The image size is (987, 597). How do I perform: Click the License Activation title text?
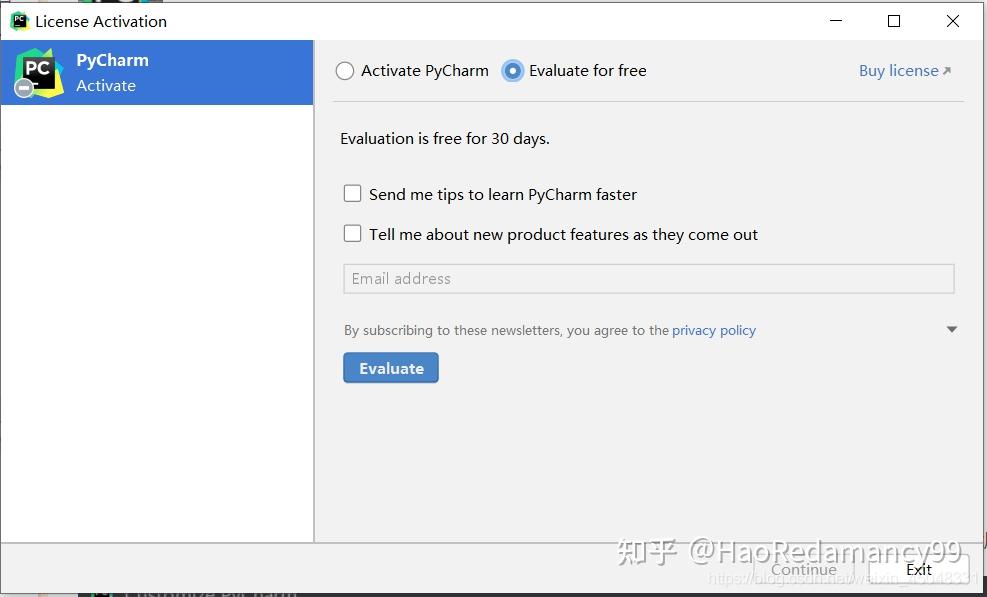point(101,21)
